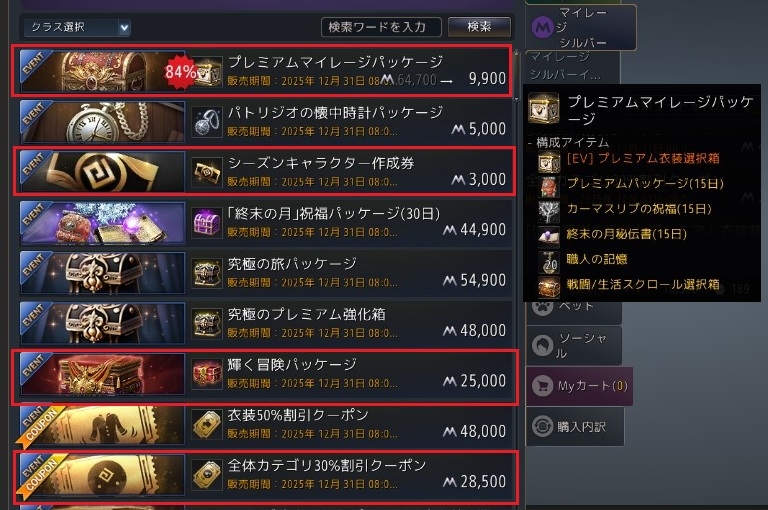Select the ソーシャル category tab

click(x=574, y=345)
